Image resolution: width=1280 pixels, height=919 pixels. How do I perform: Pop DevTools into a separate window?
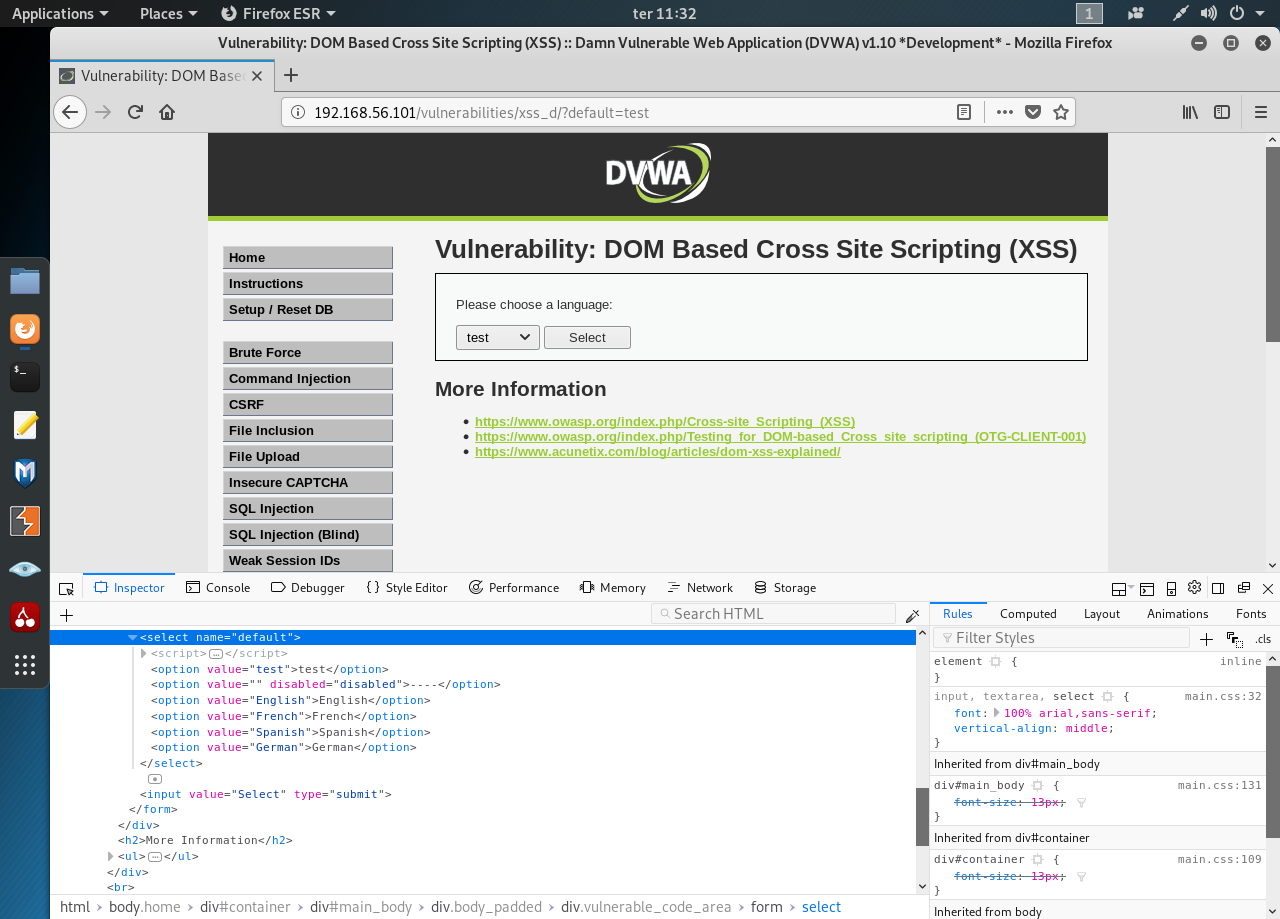(1244, 588)
